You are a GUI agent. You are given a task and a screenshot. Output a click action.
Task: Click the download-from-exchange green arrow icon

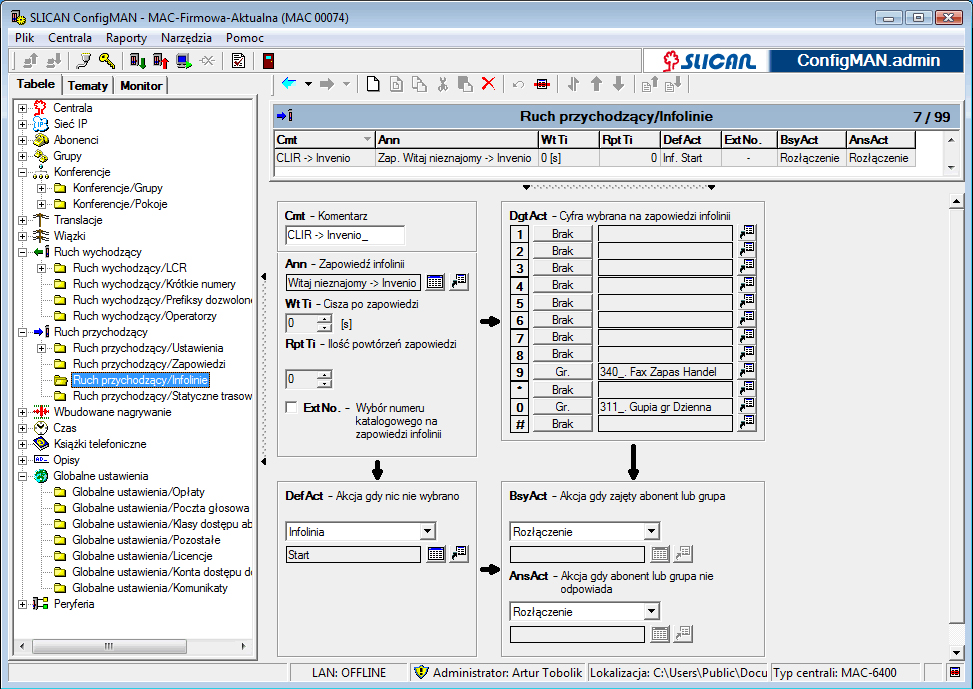click(137, 61)
